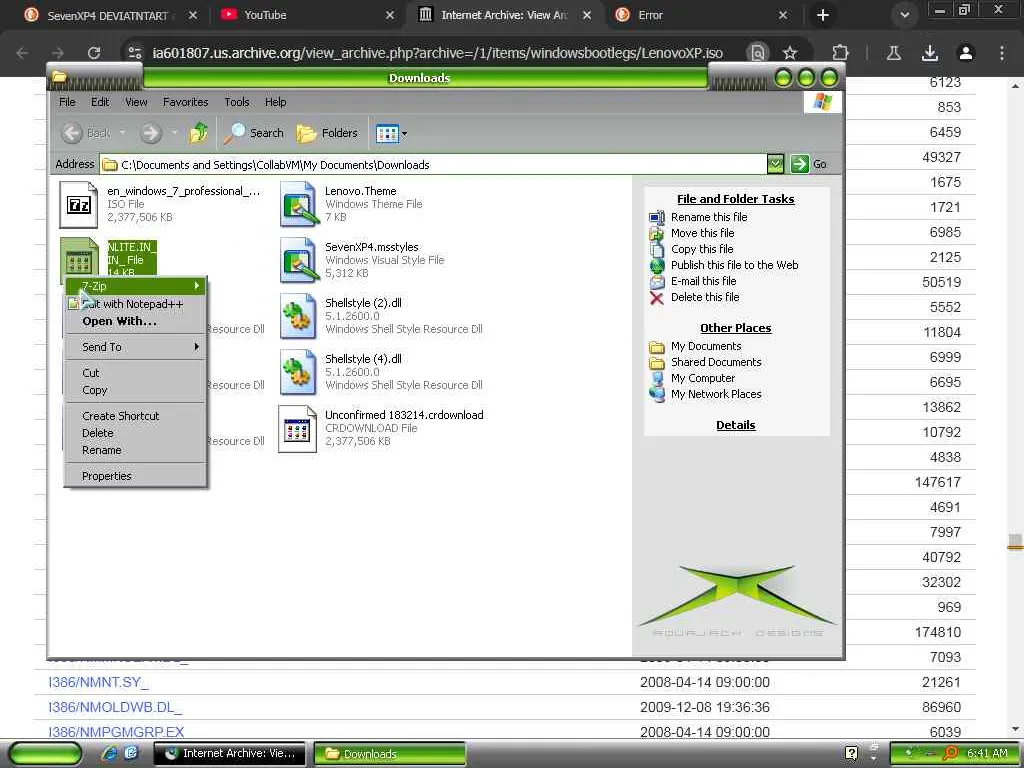This screenshot has width=1024, height=768.
Task: Click the Explorer Forward arrow button
Action: pos(150,133)
